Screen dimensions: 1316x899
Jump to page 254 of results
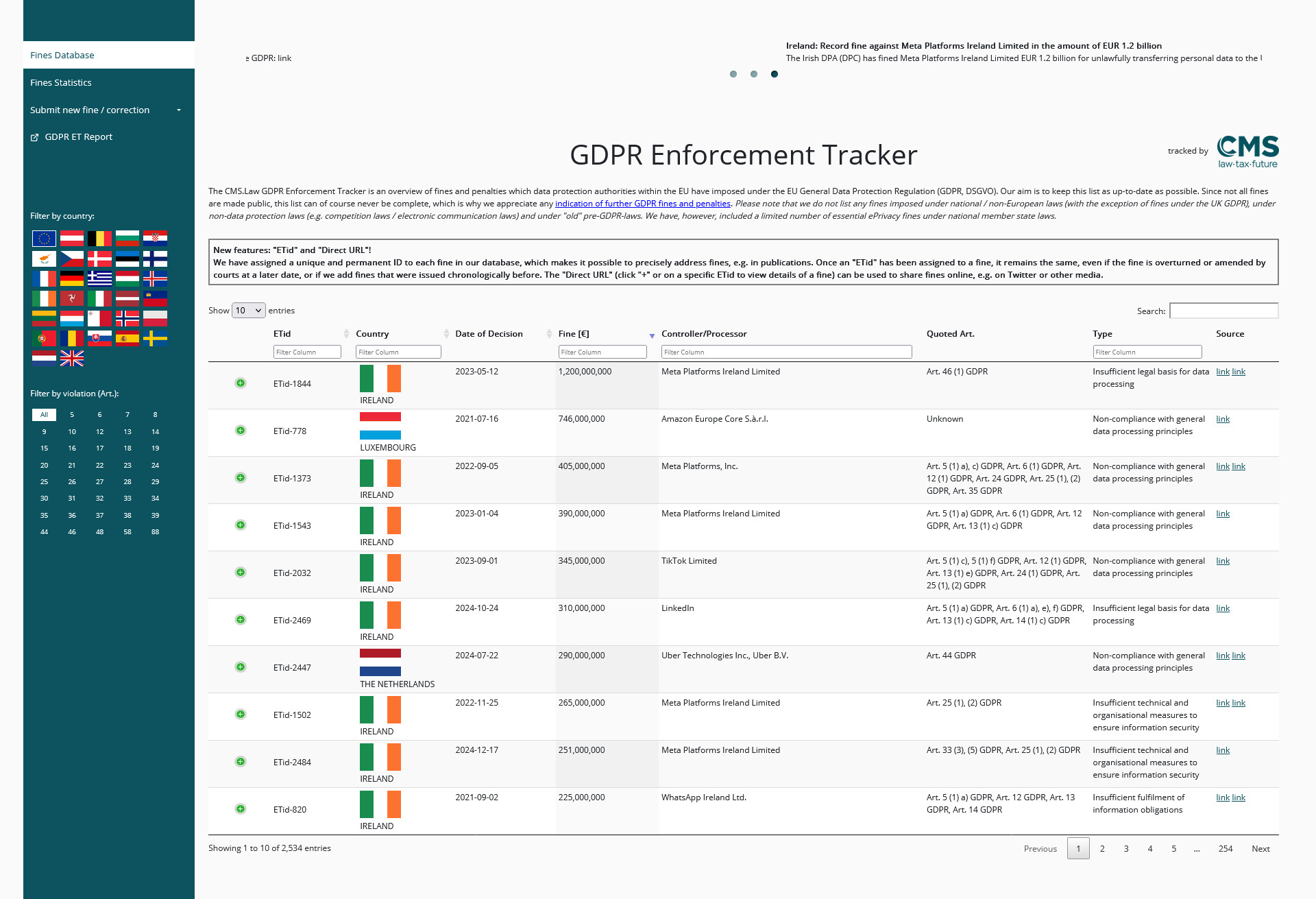pos(1225,849)
